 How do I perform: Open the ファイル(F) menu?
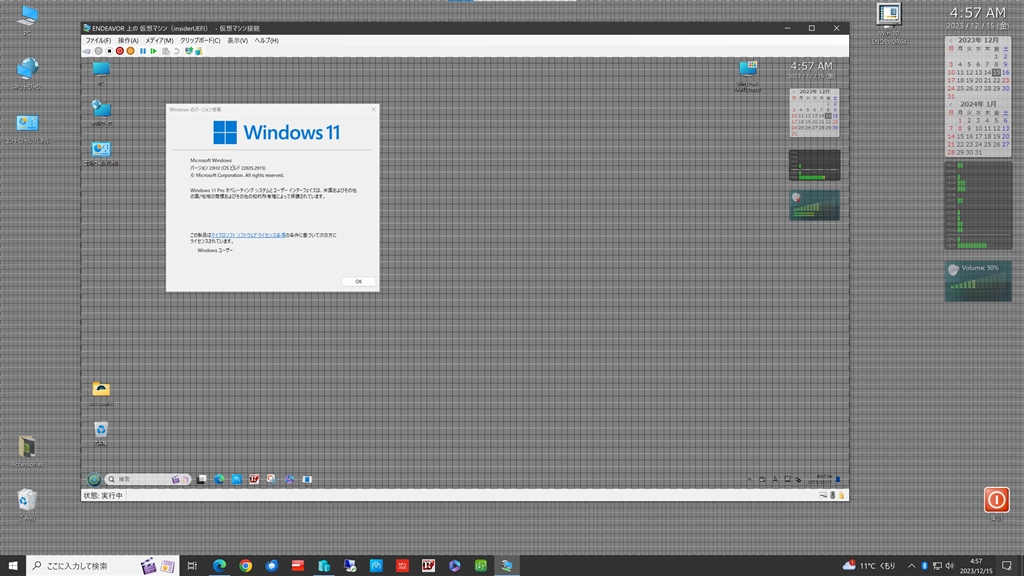[98, 40]
